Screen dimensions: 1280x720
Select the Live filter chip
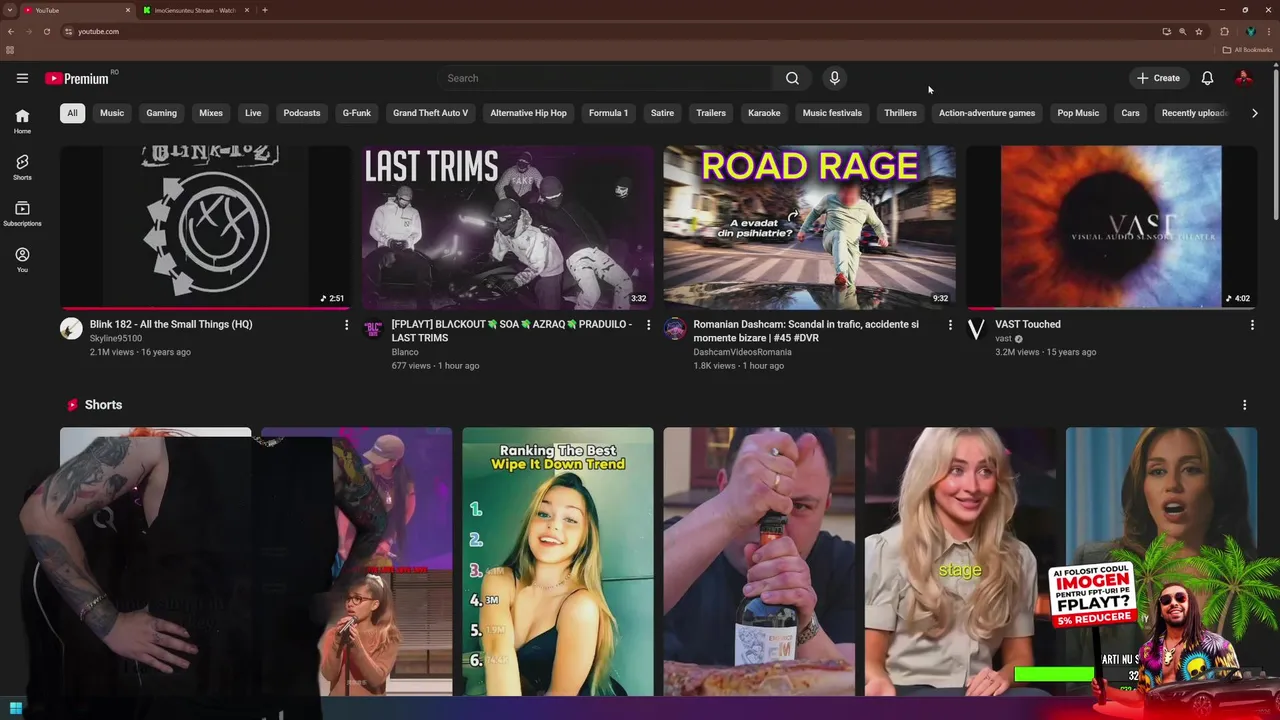pos(253,113)
